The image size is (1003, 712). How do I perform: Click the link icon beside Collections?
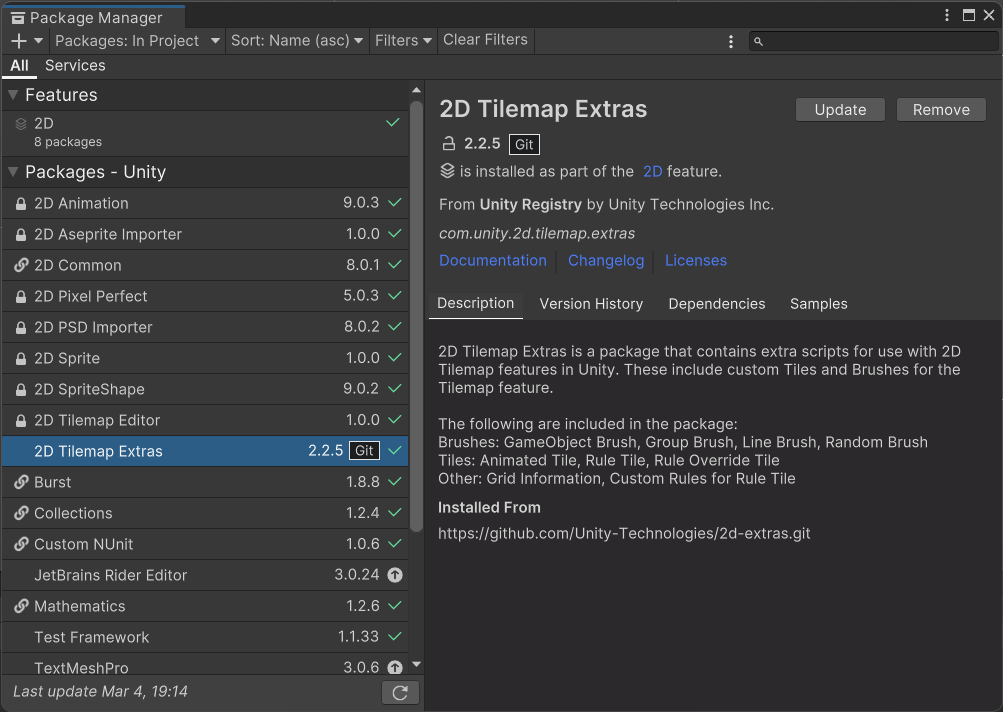(x=21, y=513)
